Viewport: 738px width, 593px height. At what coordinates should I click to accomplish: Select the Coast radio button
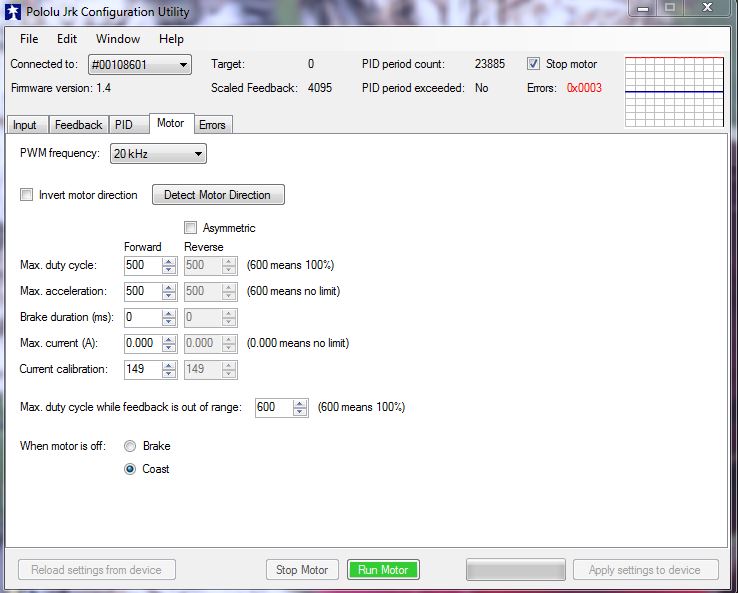tap(130, 469)
